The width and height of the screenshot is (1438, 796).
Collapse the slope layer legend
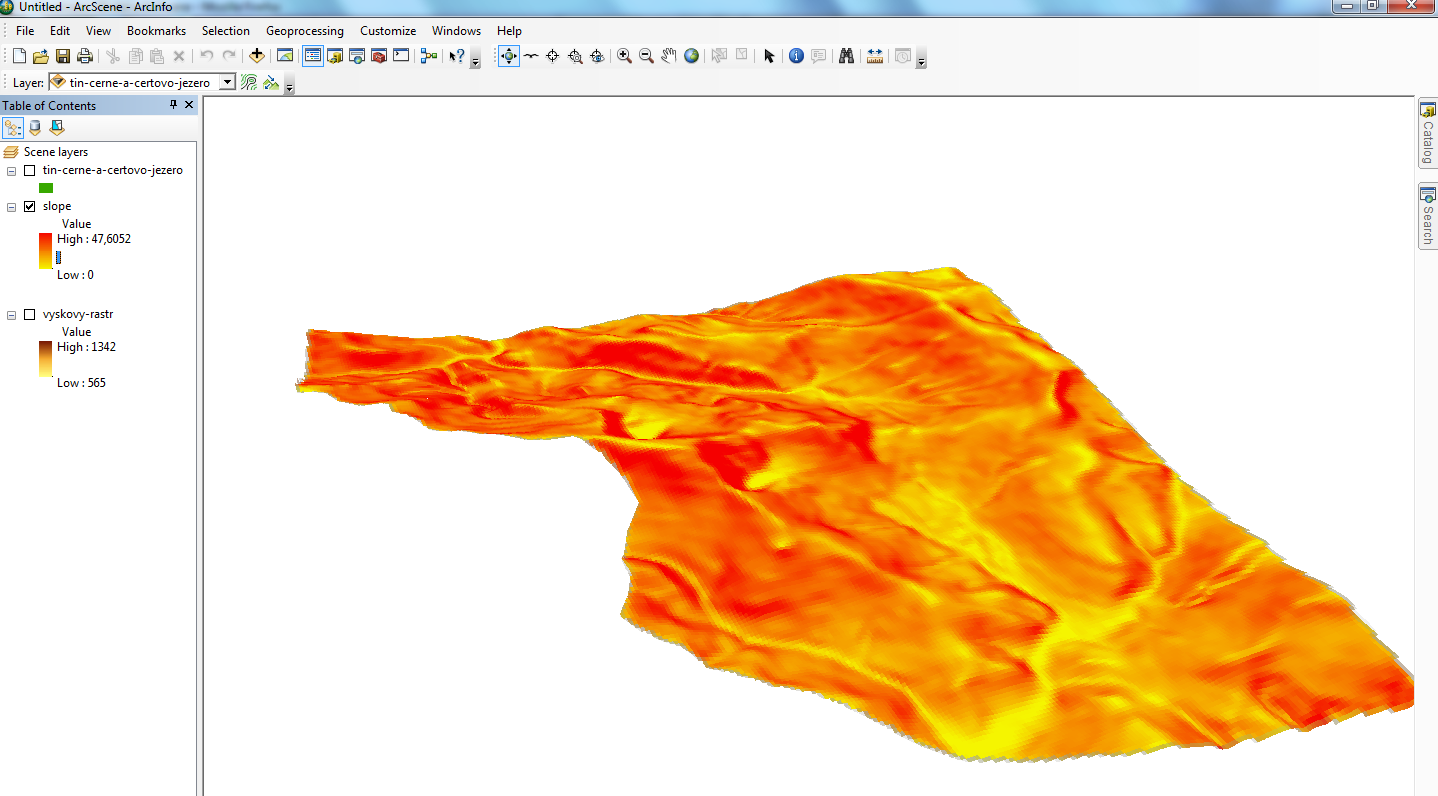(x=11, y=206)
